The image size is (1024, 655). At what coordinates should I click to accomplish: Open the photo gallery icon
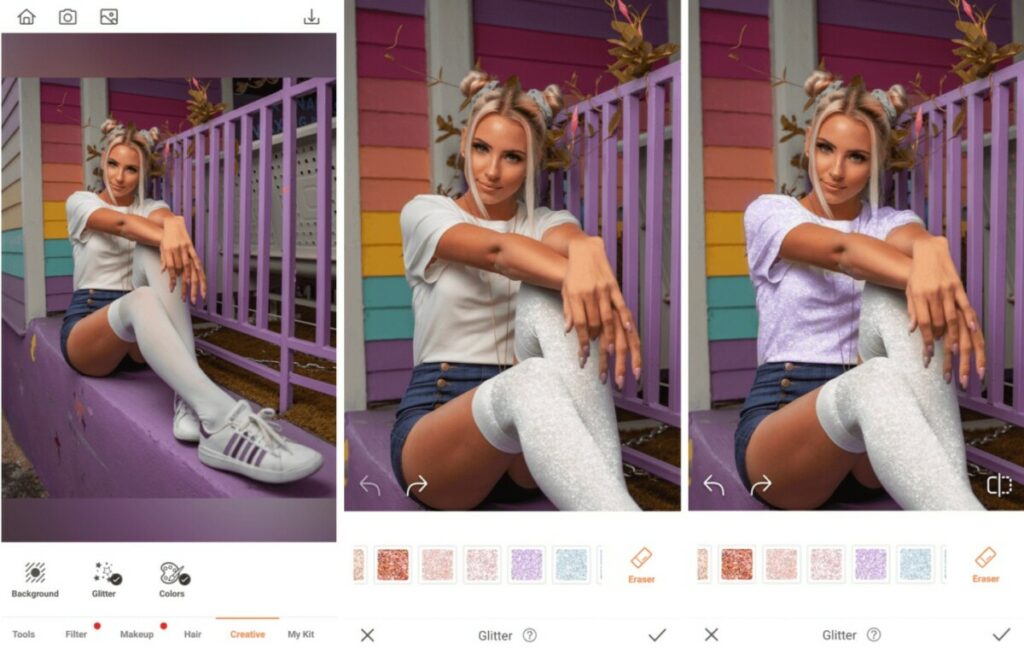click(109, 16)
